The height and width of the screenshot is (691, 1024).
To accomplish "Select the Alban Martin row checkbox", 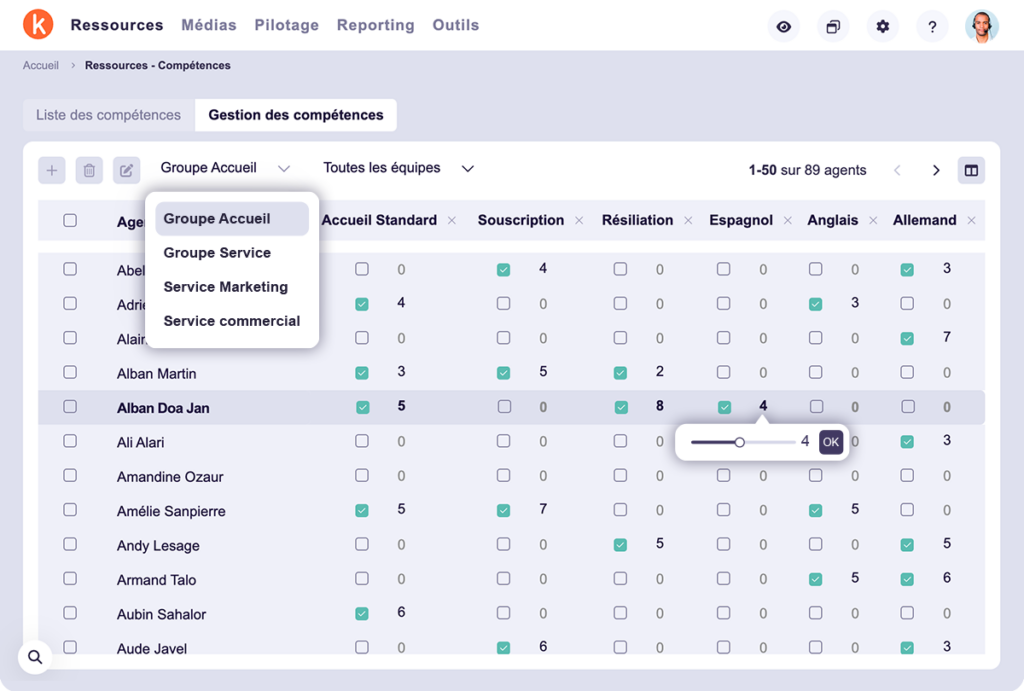I will point(70,372).
